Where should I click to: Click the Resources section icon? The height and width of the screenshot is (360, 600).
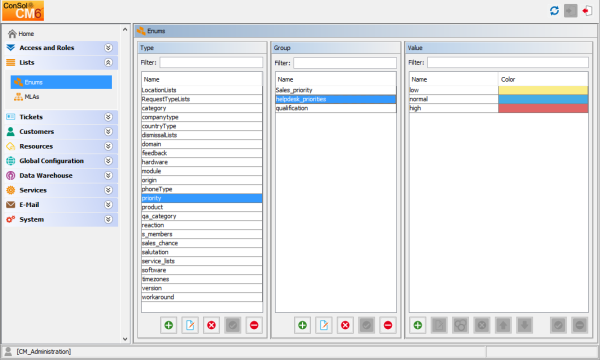point(11,146)
